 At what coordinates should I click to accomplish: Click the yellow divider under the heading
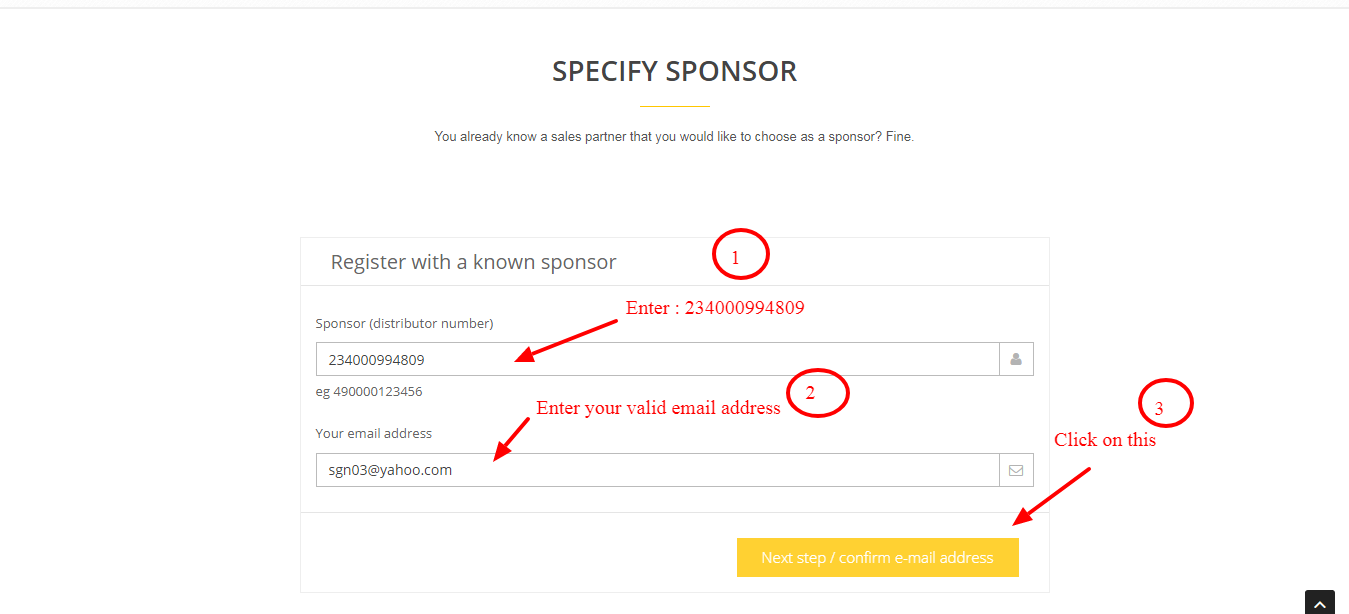point(675,106)
